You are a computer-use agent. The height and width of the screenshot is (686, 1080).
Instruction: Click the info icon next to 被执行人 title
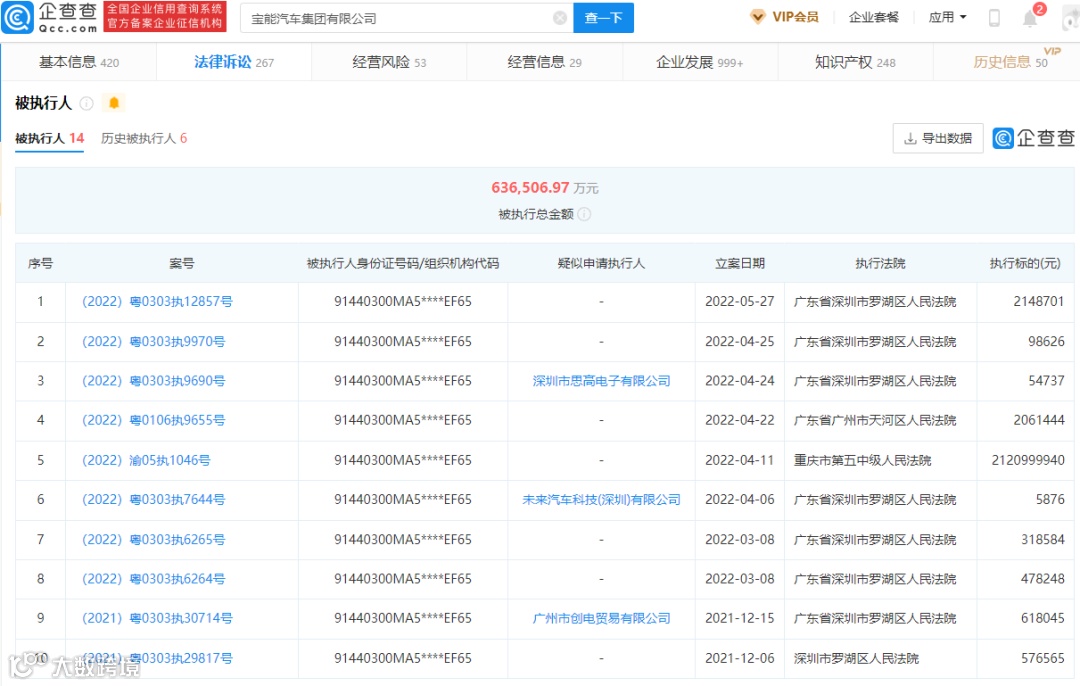(87, 103)
